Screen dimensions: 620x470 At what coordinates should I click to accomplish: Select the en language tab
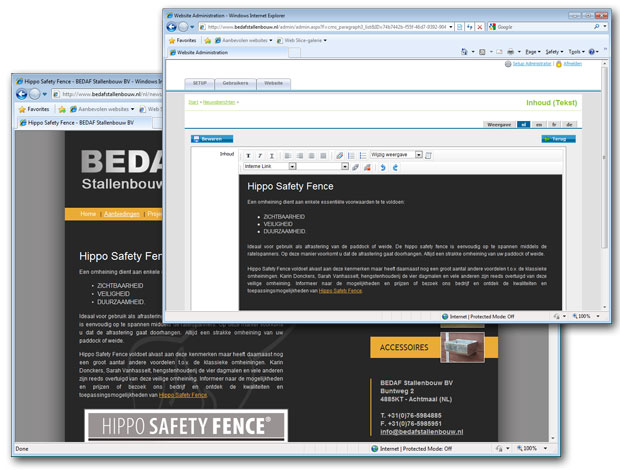[x=539, y=125]
